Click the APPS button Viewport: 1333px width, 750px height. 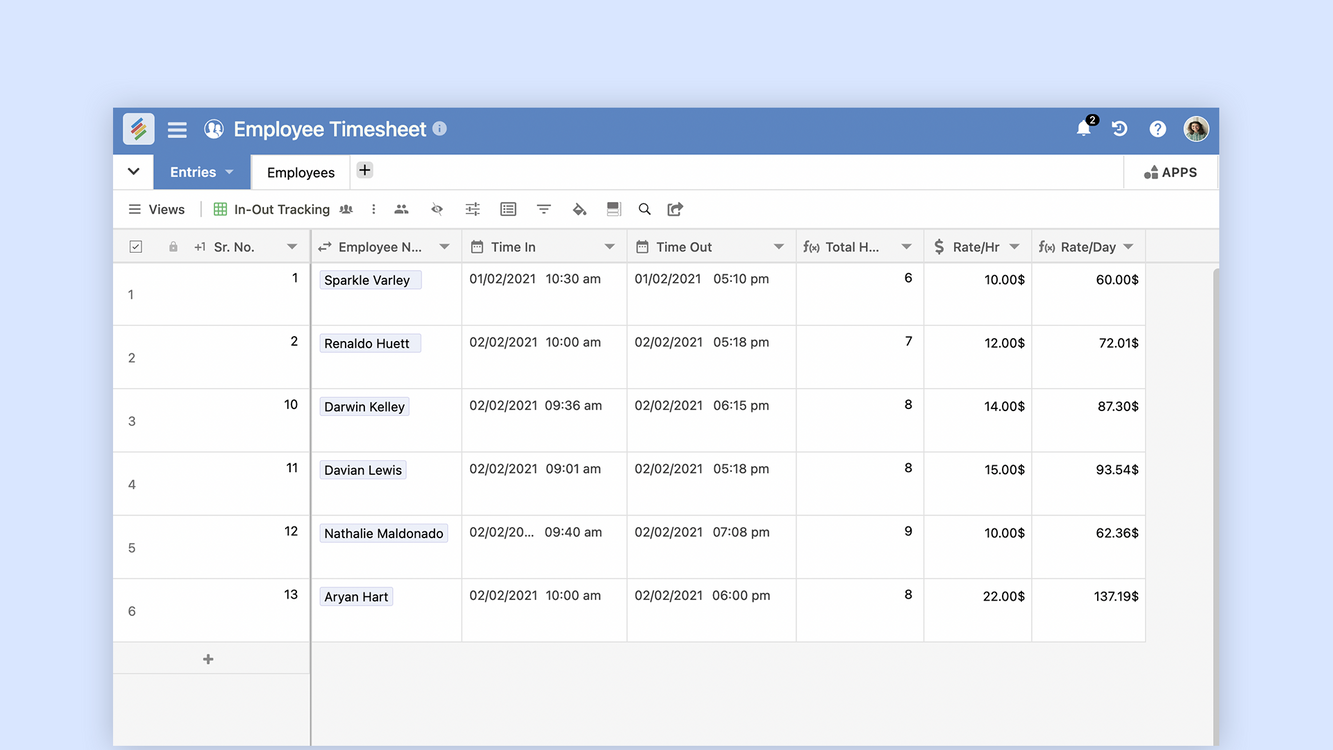[x=1170, y=172]
